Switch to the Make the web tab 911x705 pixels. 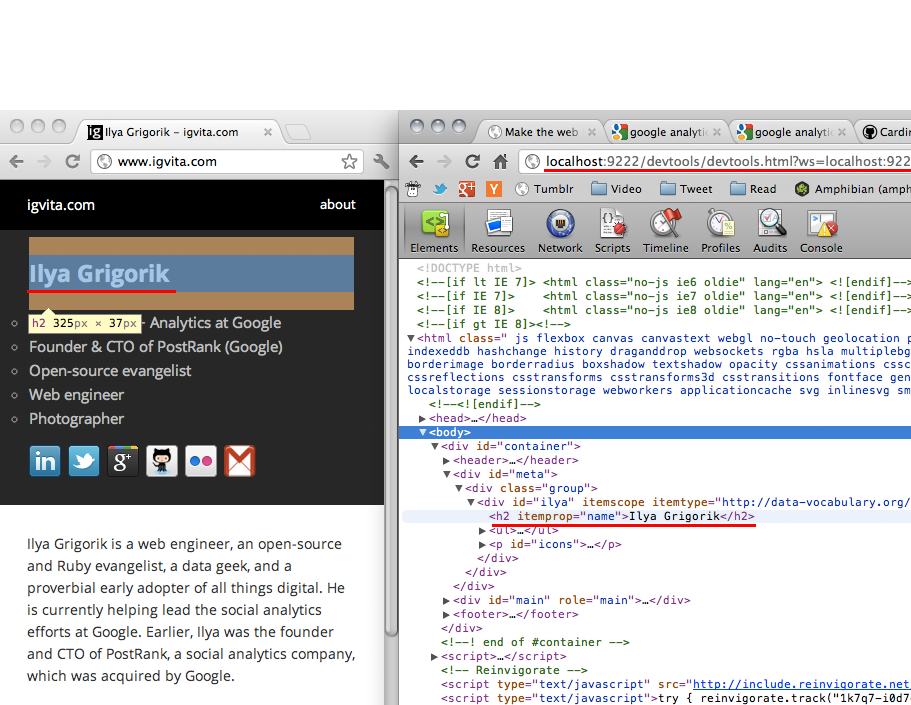[541, 132]
